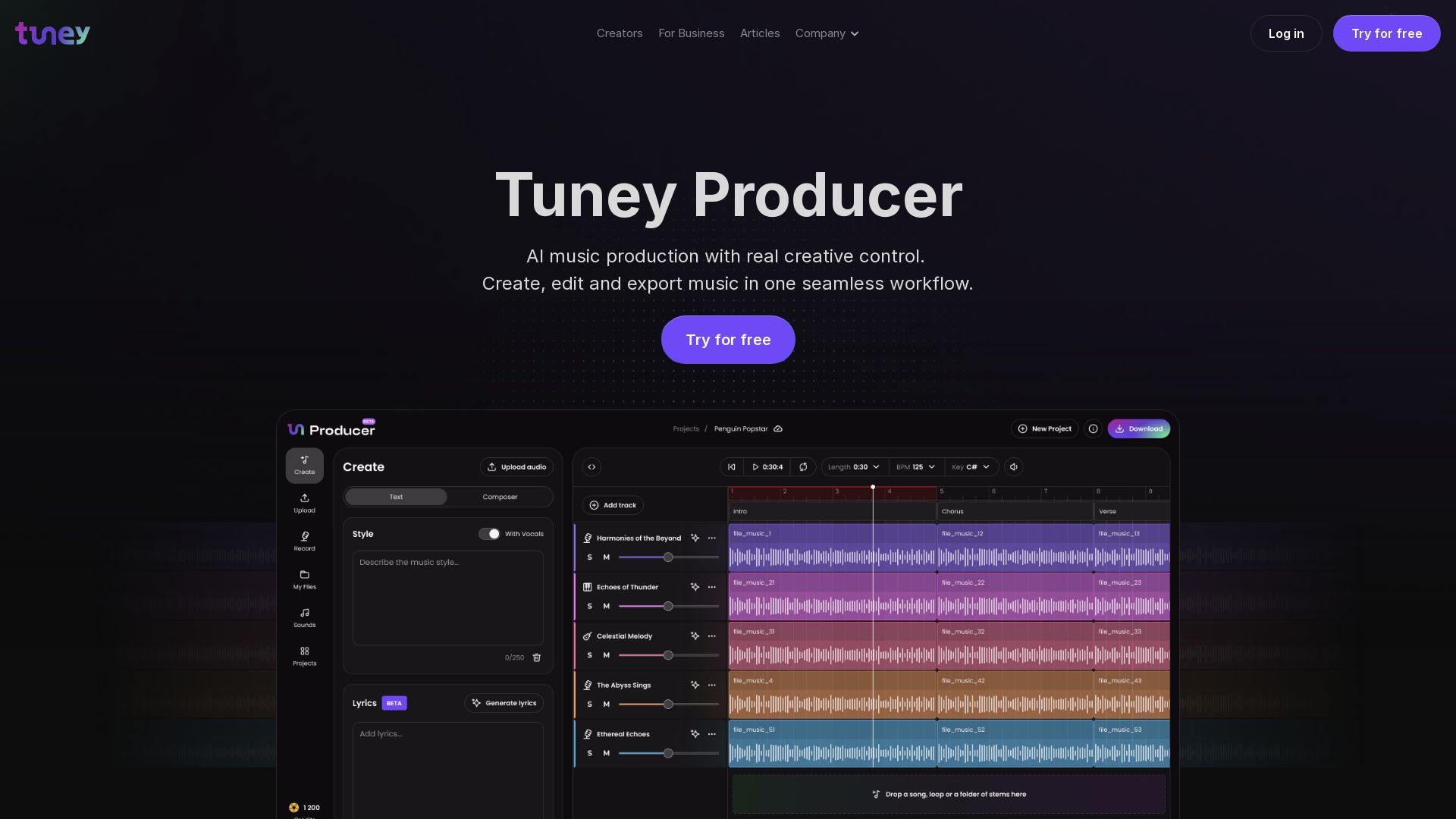Expand the Company dropdown menu
Viewport: 1456px width, 819px height.
coord(827,33)
